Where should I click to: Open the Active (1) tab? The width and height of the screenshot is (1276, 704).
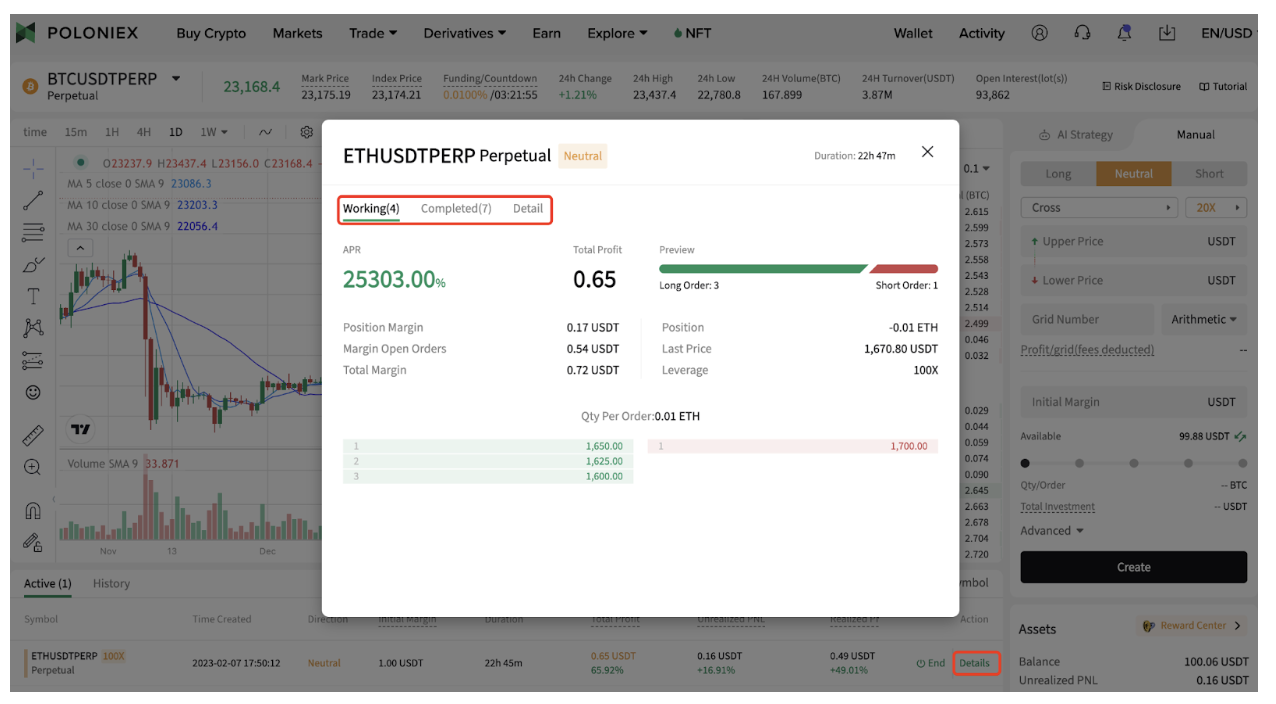pos(48,584)
